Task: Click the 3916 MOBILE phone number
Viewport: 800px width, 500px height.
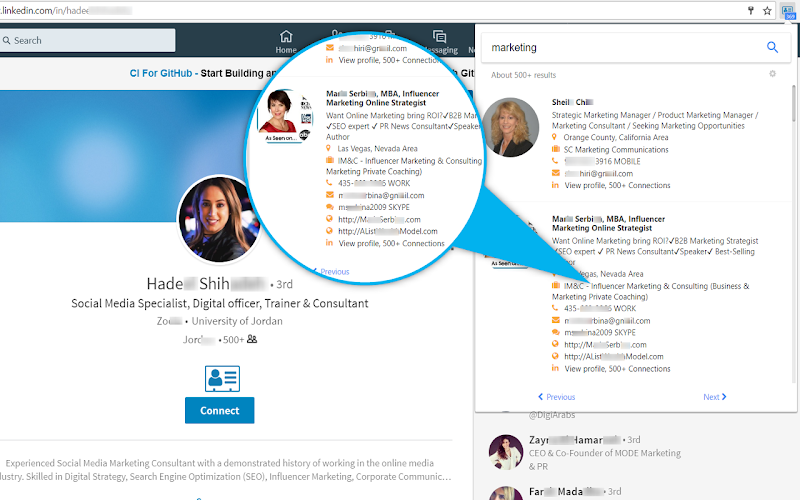Action: [x=602, y=161]
